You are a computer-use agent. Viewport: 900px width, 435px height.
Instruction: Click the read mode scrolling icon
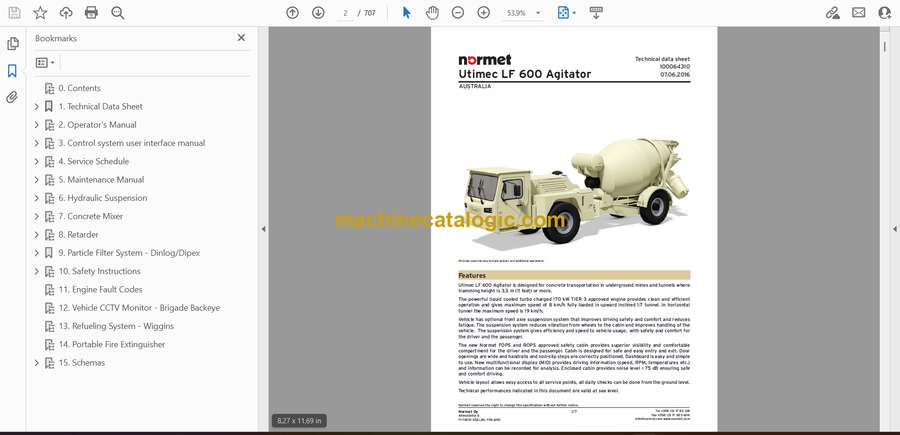[596, 13]
